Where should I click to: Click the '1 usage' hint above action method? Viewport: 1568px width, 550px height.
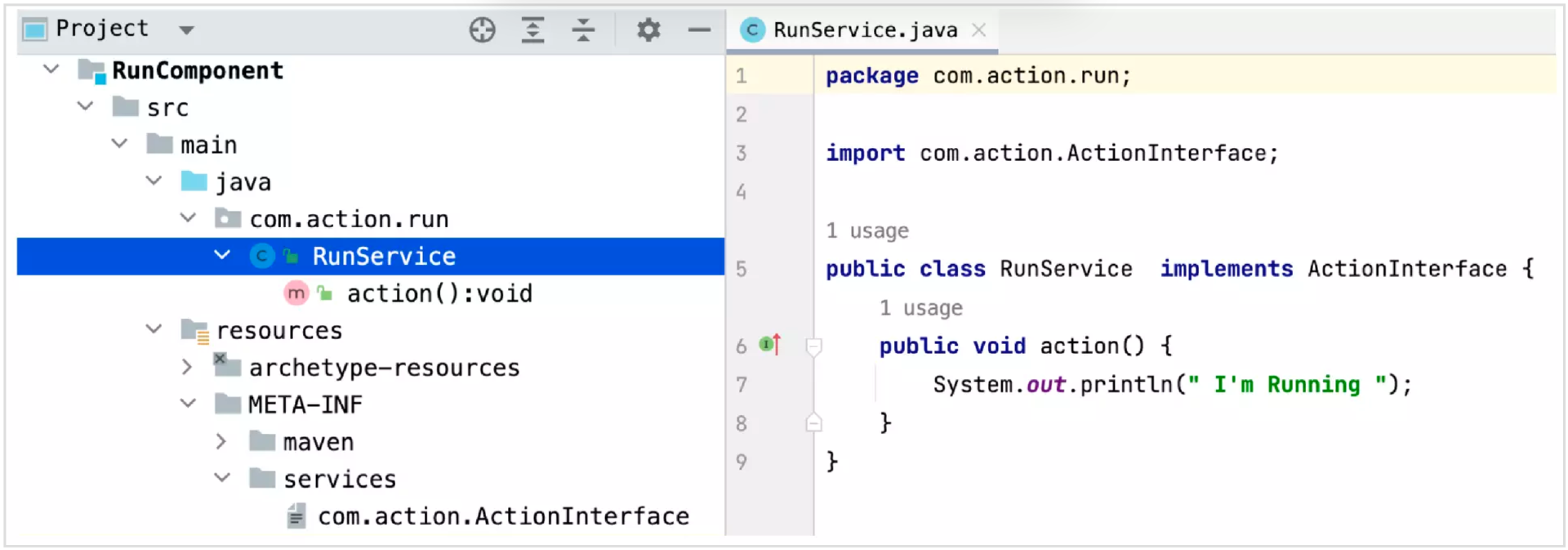click(x=920, y=308)
